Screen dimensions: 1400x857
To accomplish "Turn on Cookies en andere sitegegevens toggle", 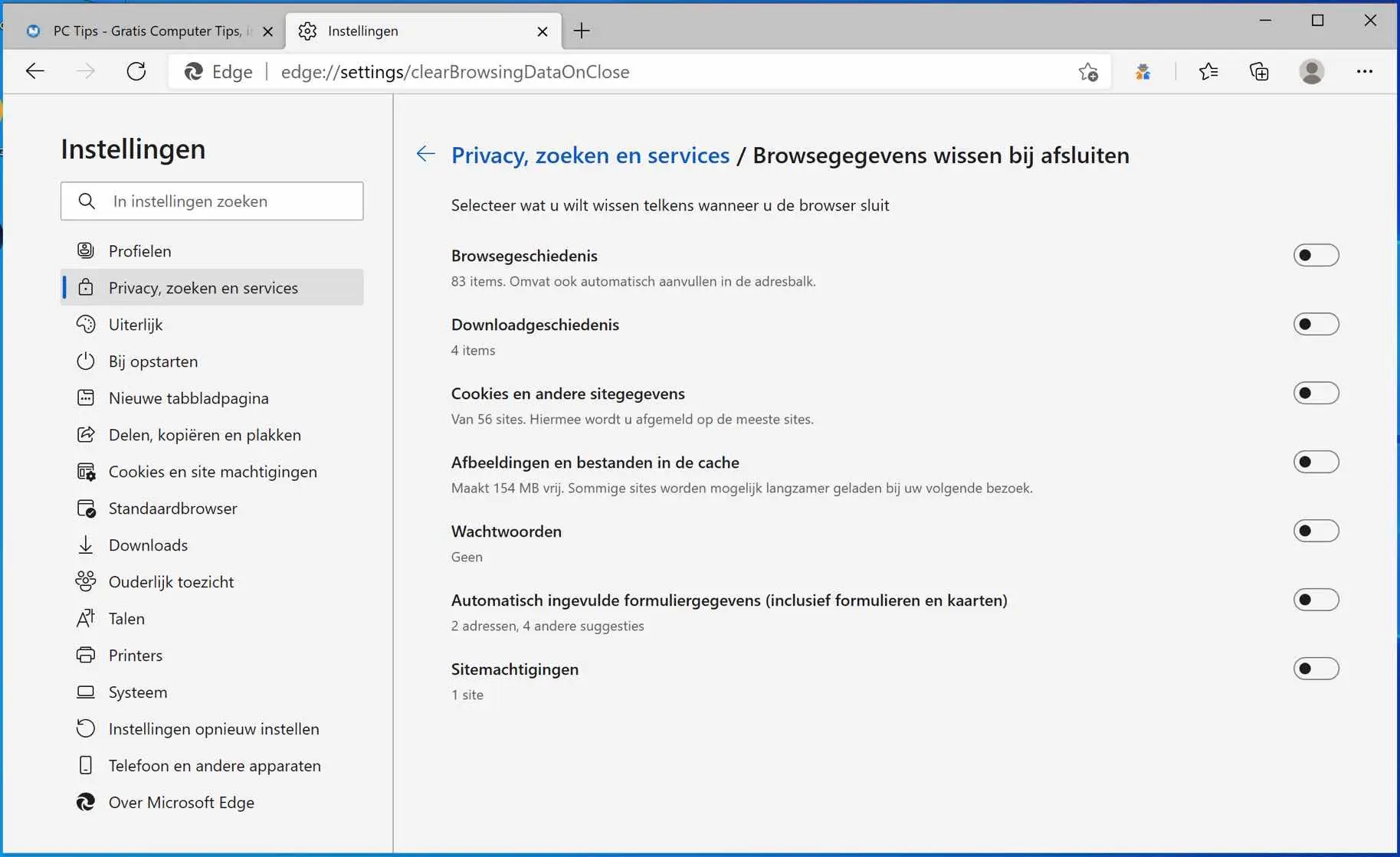I will [1316, 393].
